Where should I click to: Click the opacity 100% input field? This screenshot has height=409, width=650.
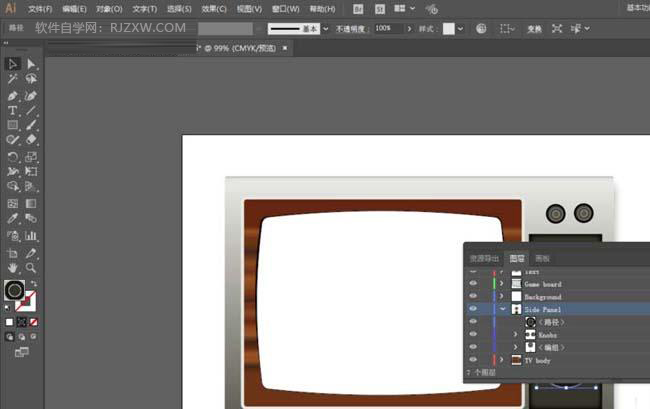385,29
